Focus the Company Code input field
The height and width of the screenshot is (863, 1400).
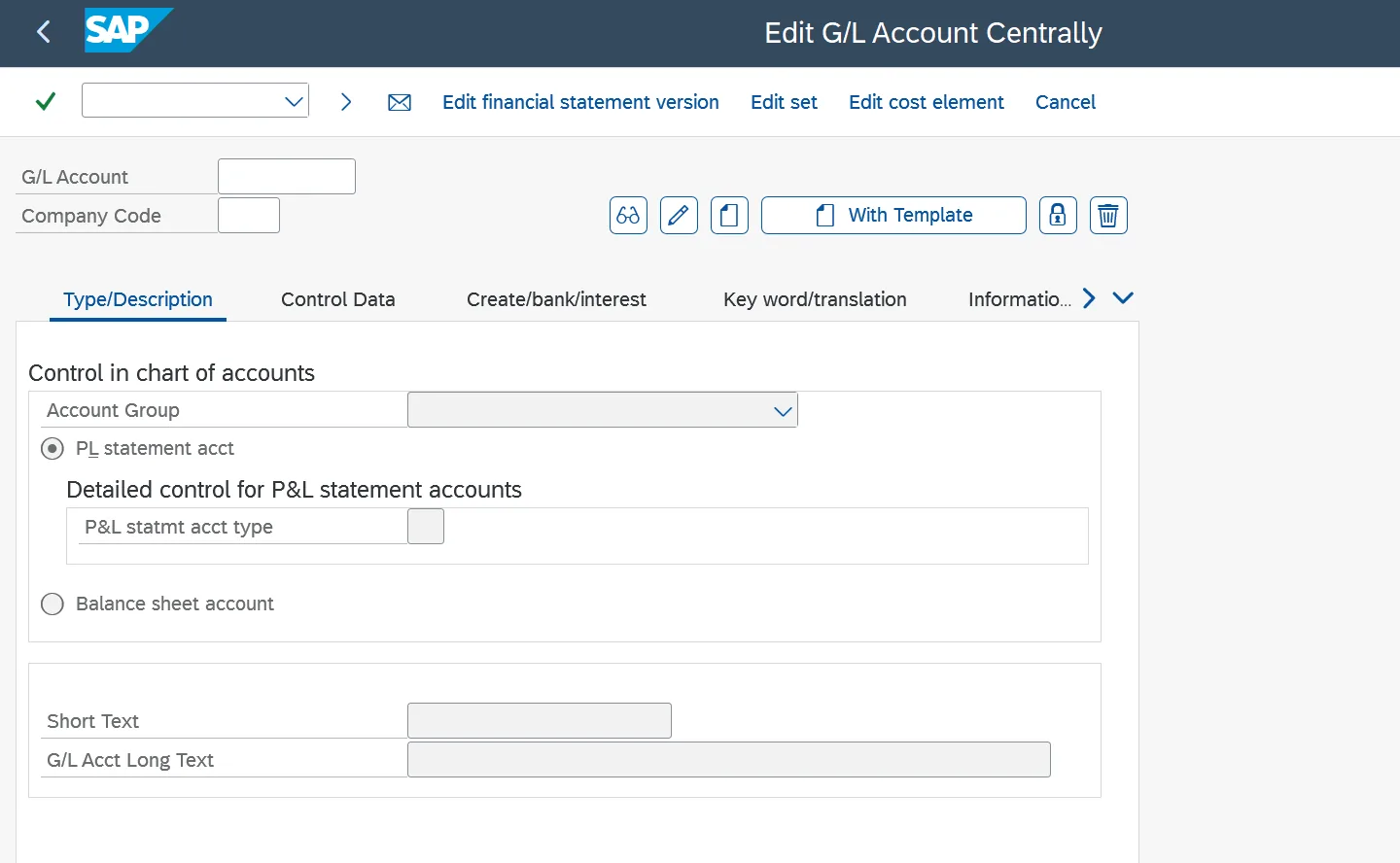tap(249, 215)
